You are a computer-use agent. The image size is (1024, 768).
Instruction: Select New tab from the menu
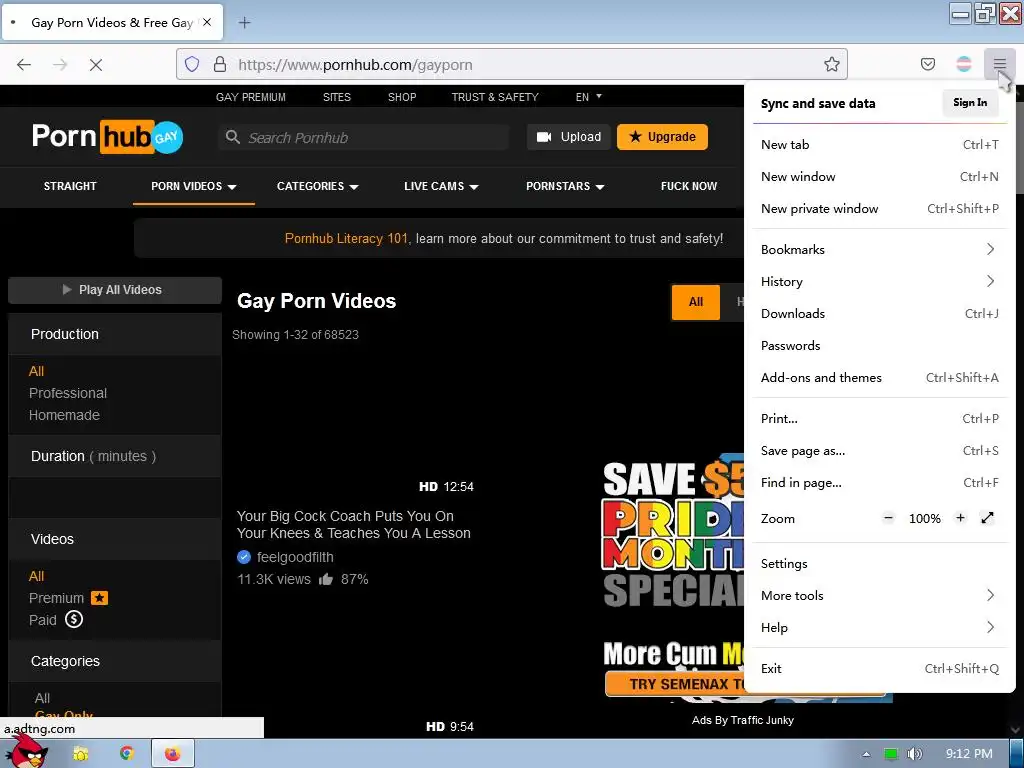point(880,144)
